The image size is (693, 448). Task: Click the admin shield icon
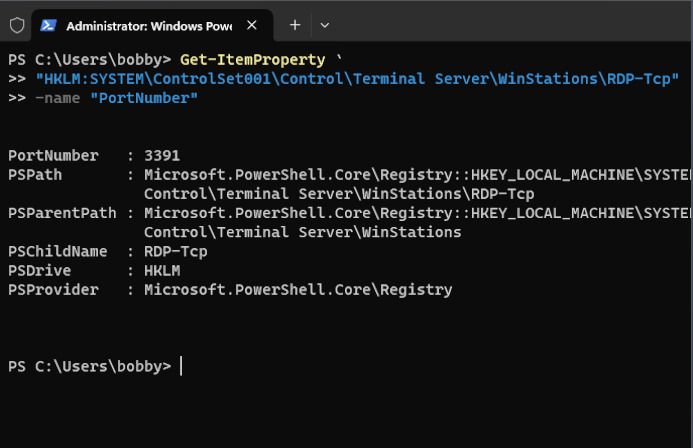tap(17, 25)
